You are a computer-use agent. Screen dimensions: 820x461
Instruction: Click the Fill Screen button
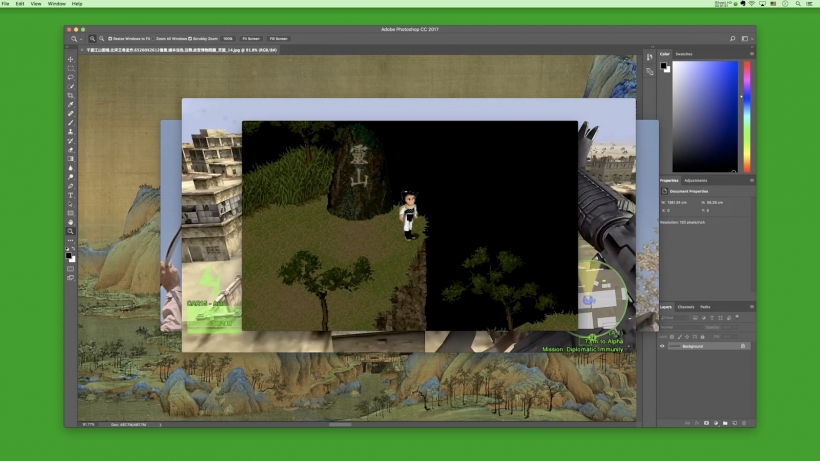click(x=277, y=38)
